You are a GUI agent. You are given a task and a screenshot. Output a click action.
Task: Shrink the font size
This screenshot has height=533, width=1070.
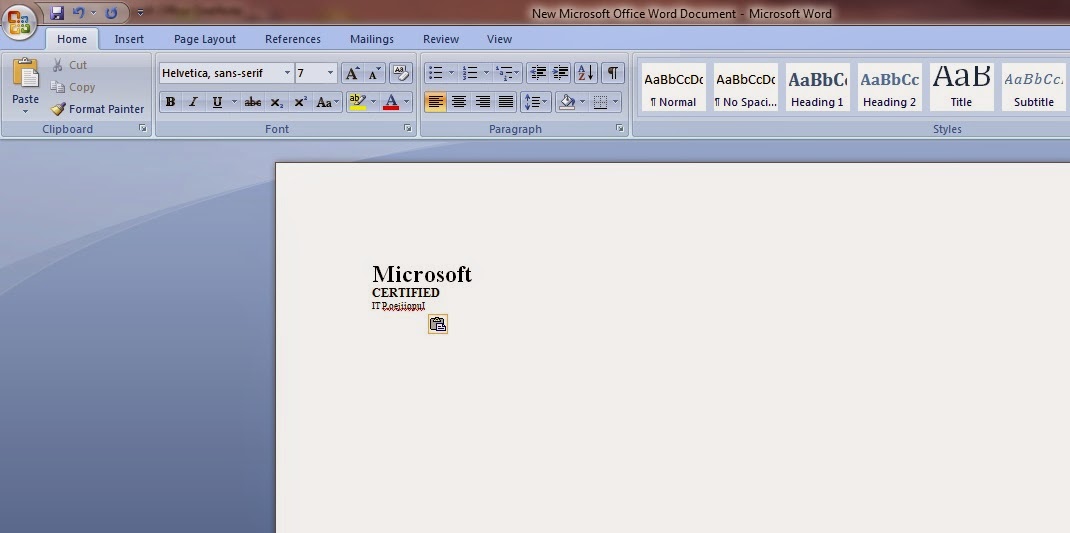coord(375,73)
